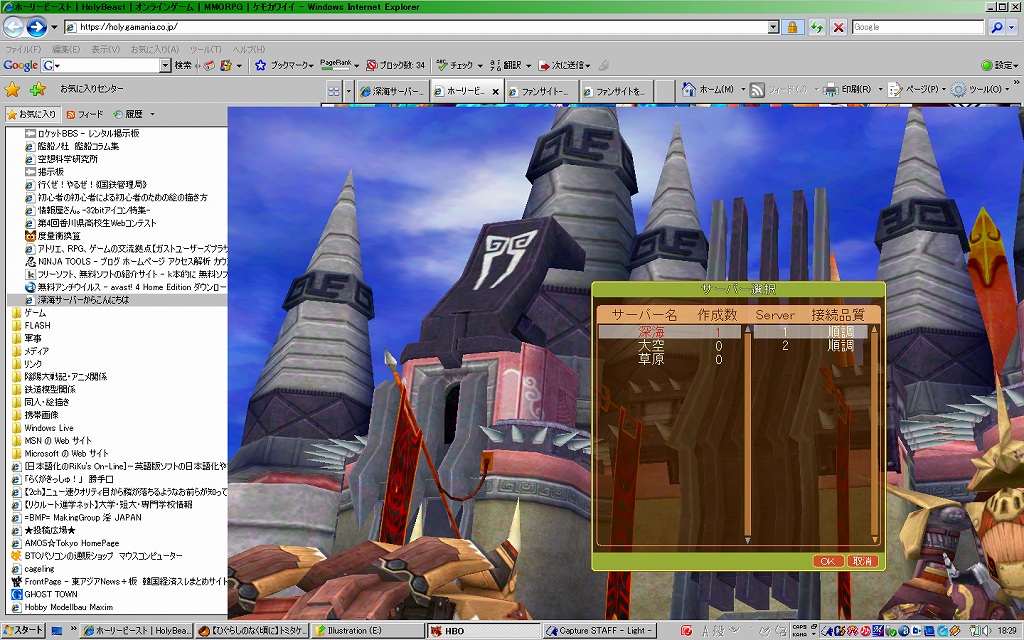This screenshot has height=640, width=1024.
Task: Click the OK button in server selection dialog
Action: [x=827, y=561]
